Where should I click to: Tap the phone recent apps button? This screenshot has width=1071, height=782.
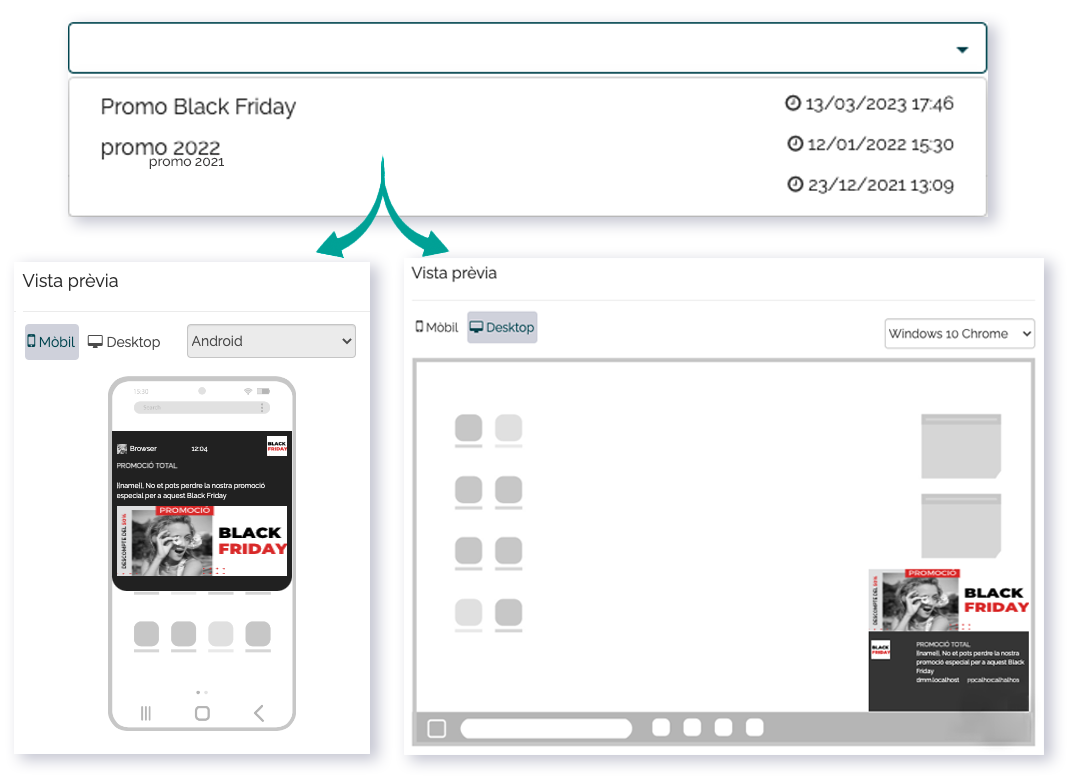coord(145,713)
